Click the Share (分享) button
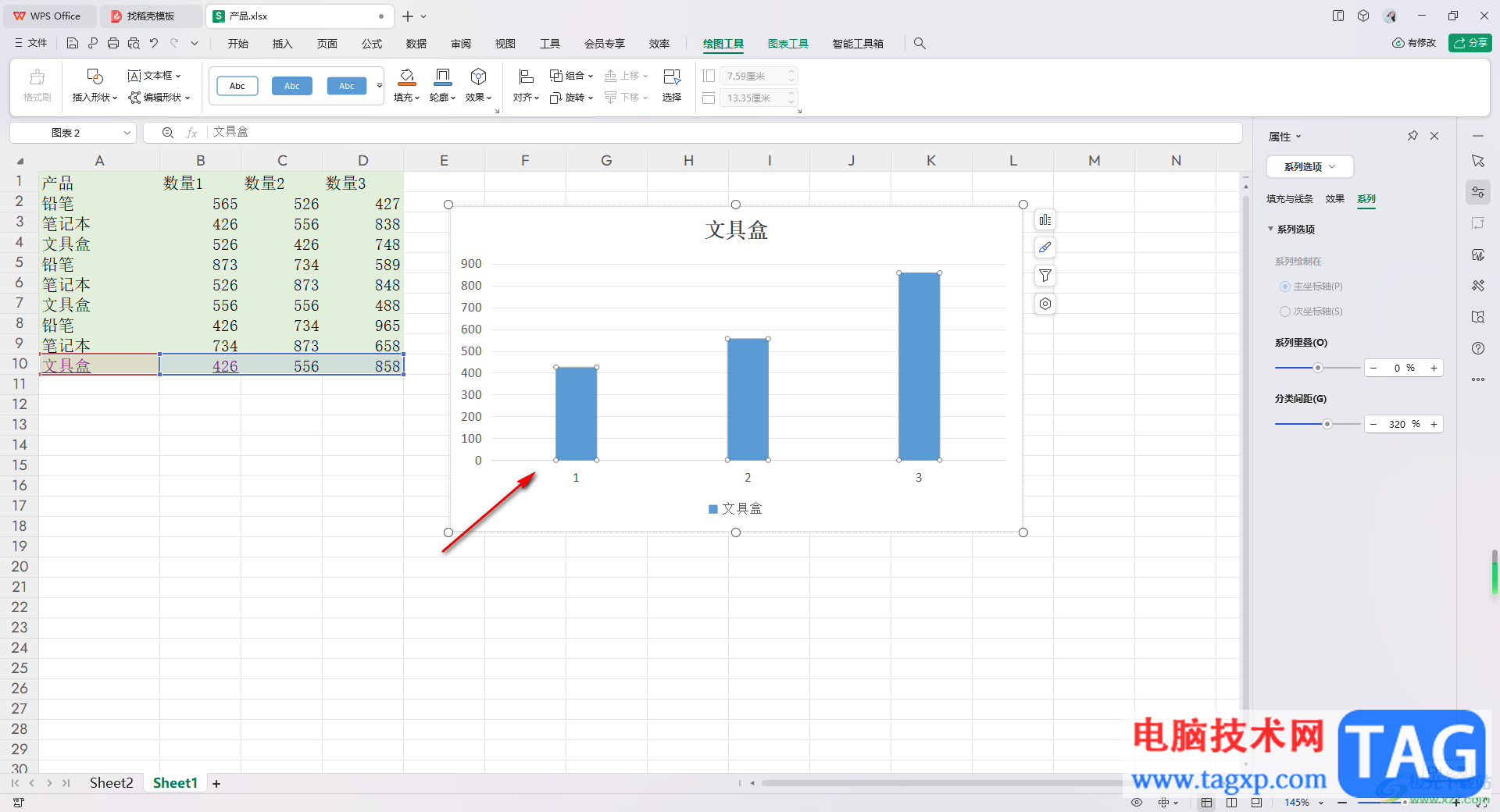Viewport: 1500px width, 812px height. pyautogui.click(x=1470, y=43)
